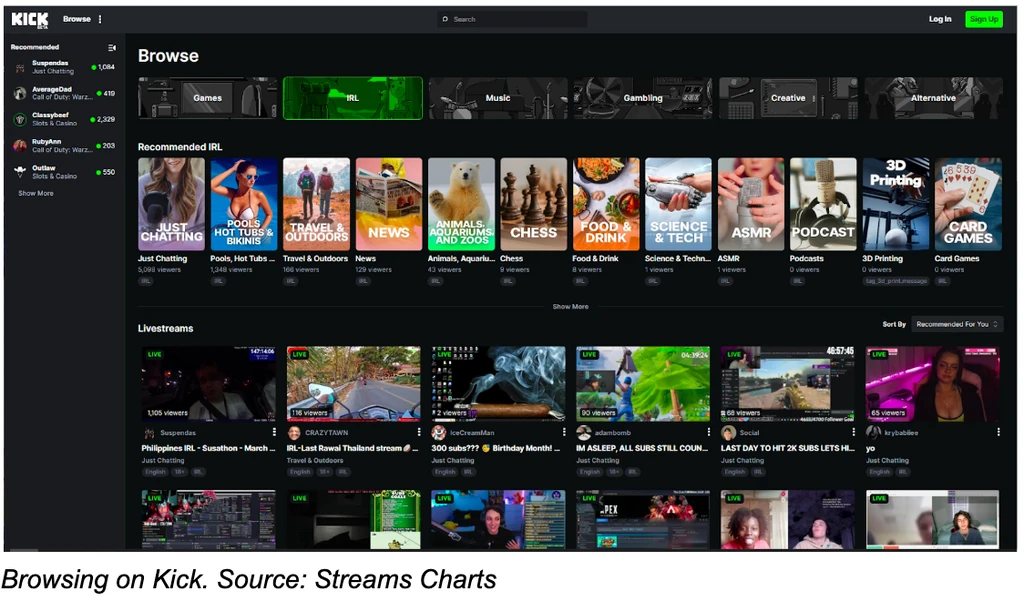Screen dimensions: 1024x599
Task: Open options menu for adambomb stream
Action: tap(708, 433)
